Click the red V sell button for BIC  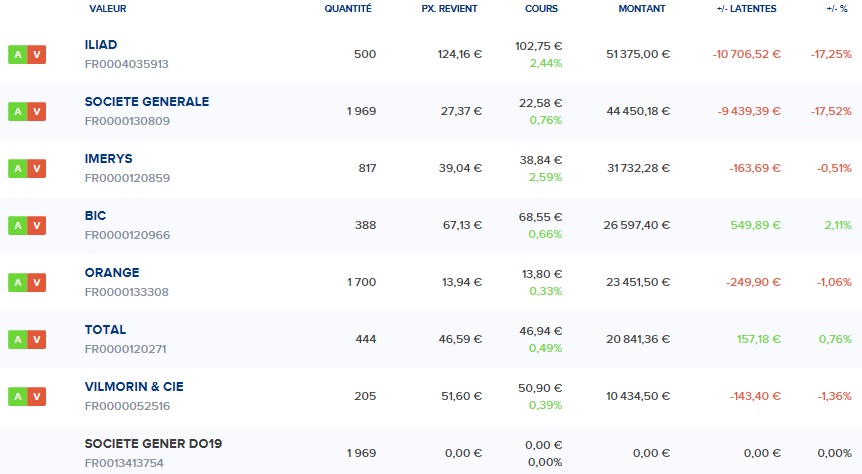coord(37,225)
